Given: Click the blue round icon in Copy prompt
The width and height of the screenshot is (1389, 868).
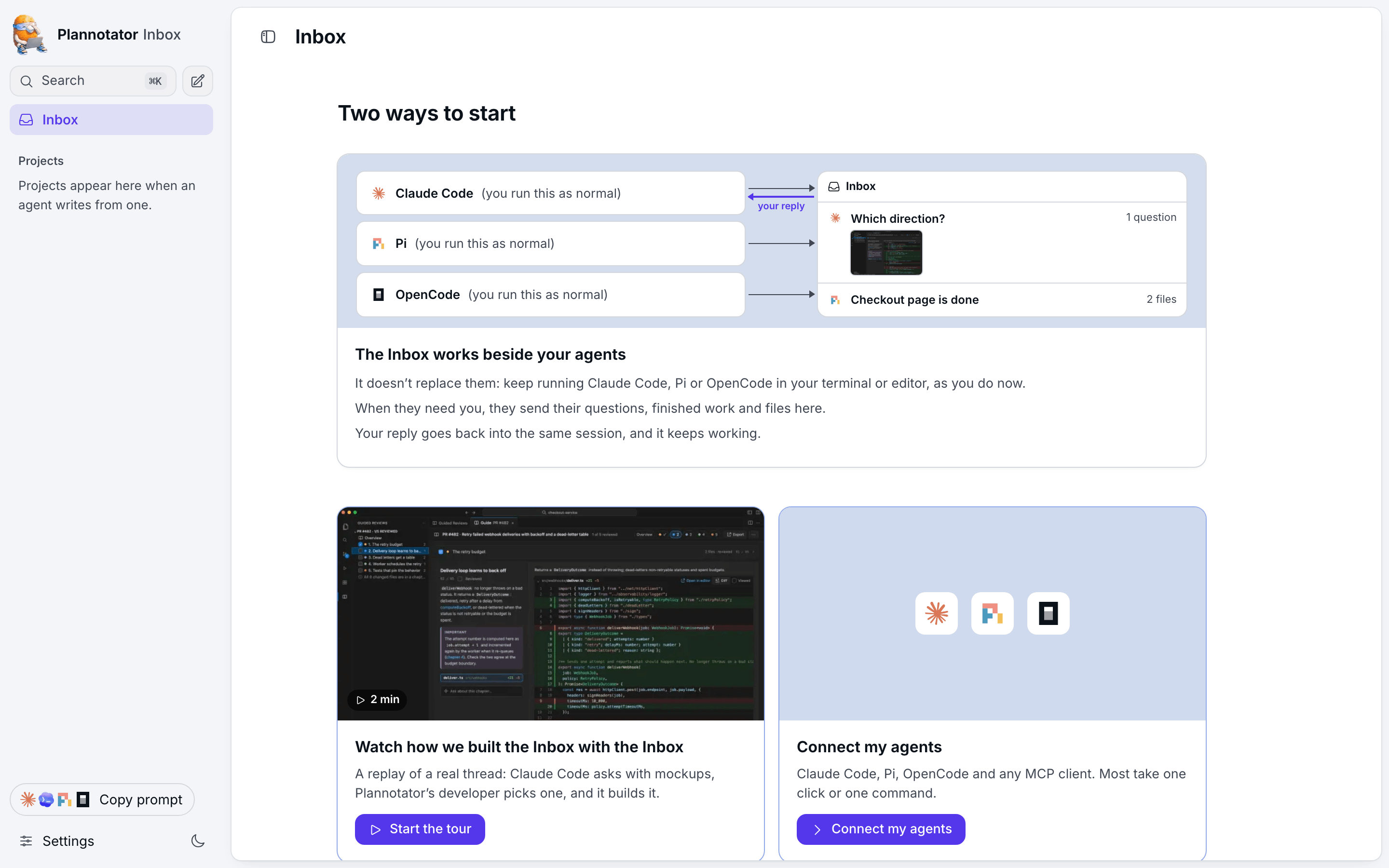Looking at the screenshot, I should pyautogui.click(x=46, y=799).
